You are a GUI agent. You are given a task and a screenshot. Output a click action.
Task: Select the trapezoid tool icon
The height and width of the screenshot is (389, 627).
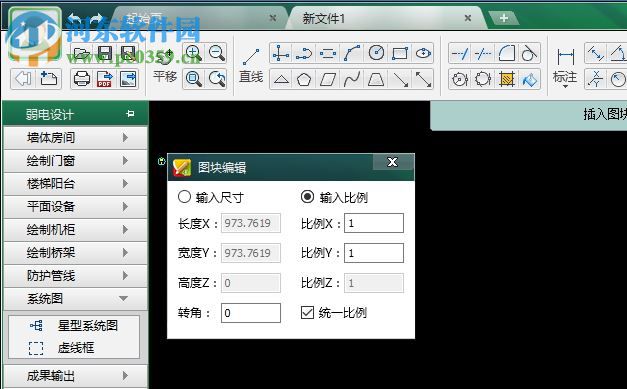(376, 79)
